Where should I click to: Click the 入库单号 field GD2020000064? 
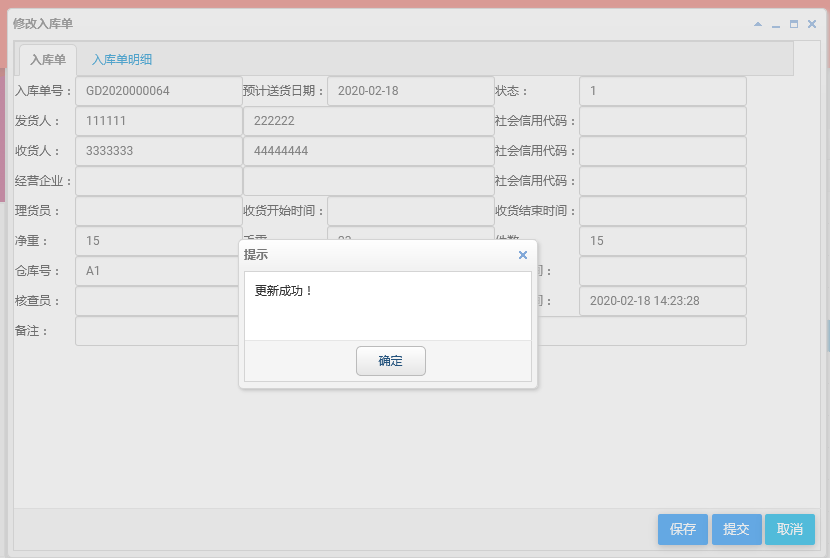(x=159, y=91)
